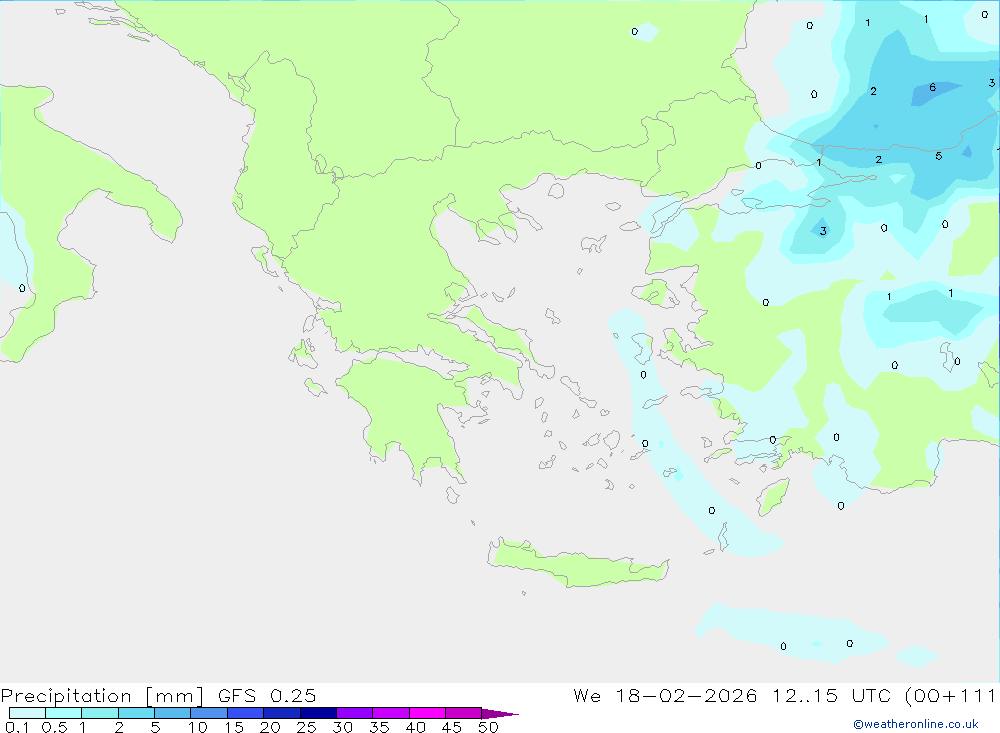
Task: Click the purple arrow tip after 50
Action: 499,713
